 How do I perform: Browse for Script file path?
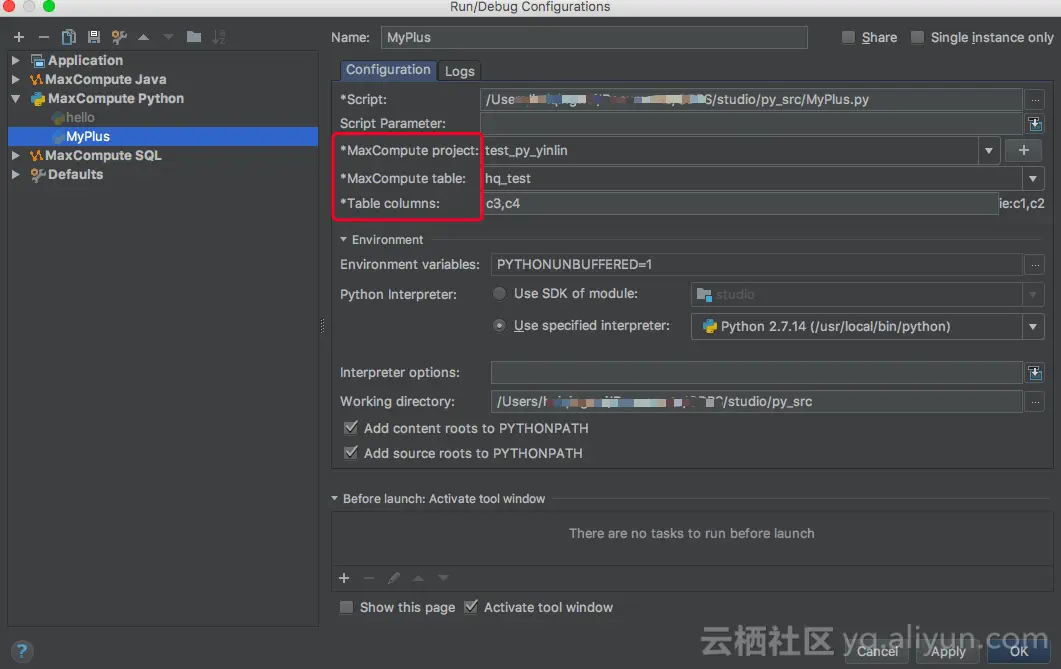click(x=1035, y=100)
